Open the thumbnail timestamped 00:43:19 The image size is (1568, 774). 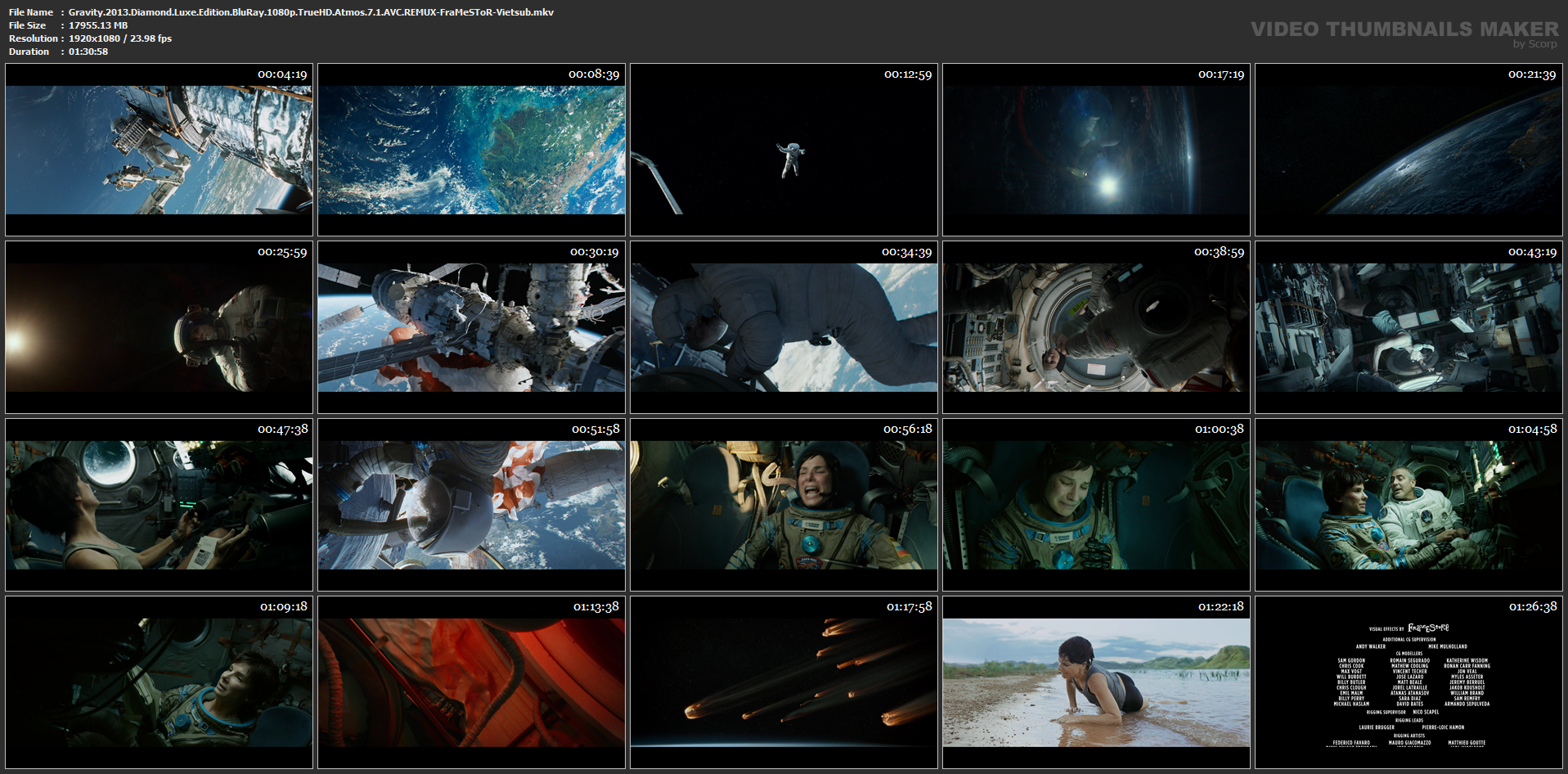click(1409, 327)
